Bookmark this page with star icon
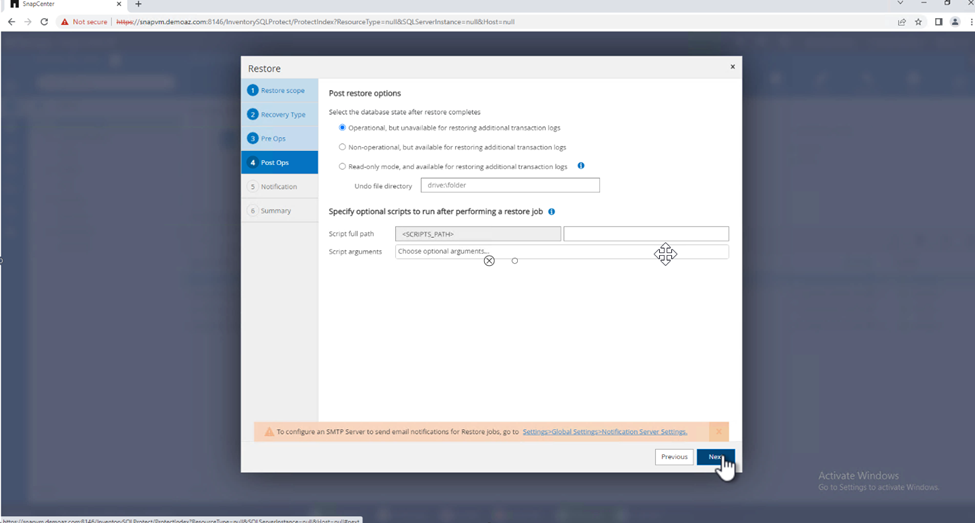975x523 pixels. coord(918,22)
